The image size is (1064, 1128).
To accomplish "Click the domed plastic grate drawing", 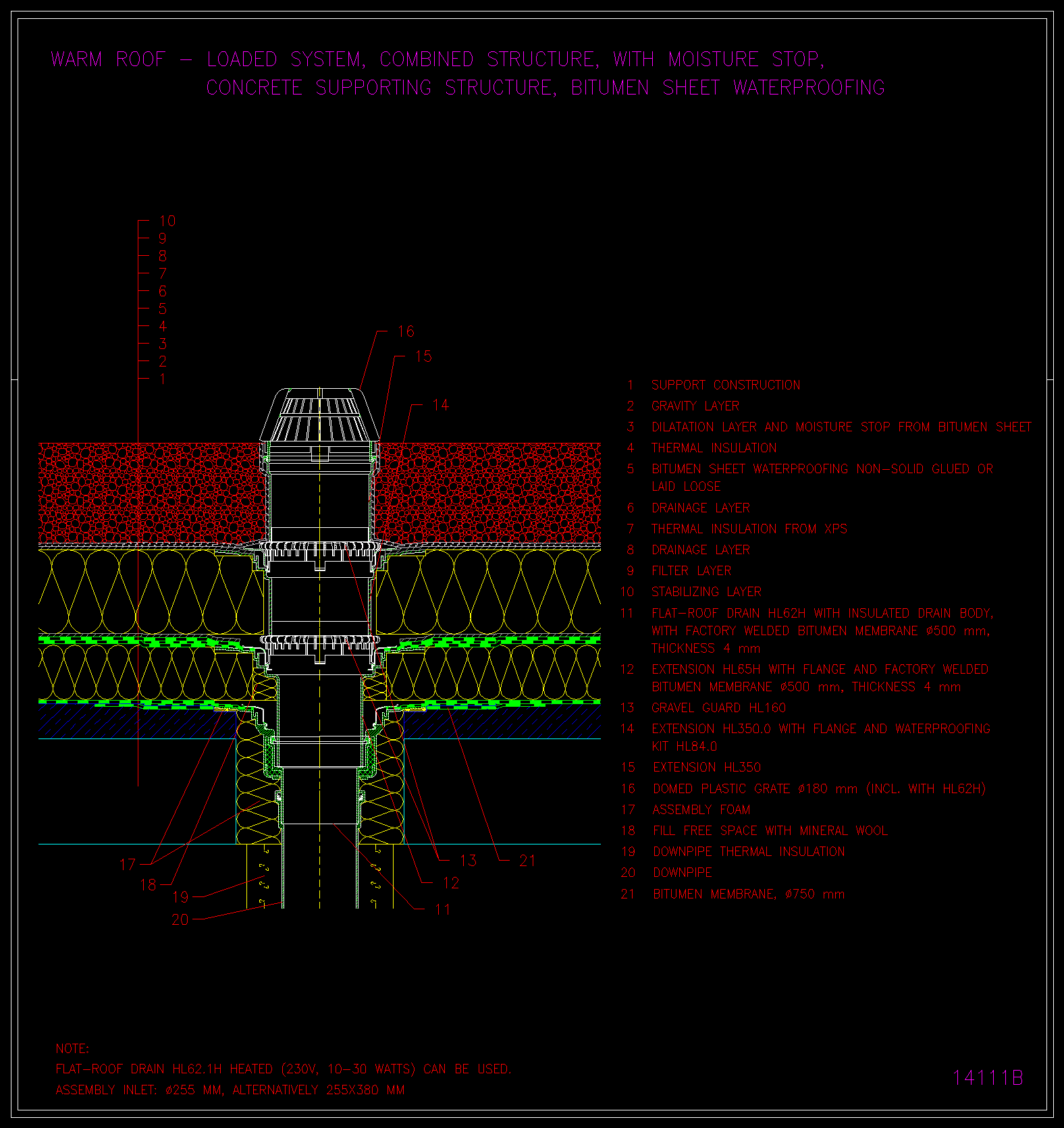I will (319, 415).
